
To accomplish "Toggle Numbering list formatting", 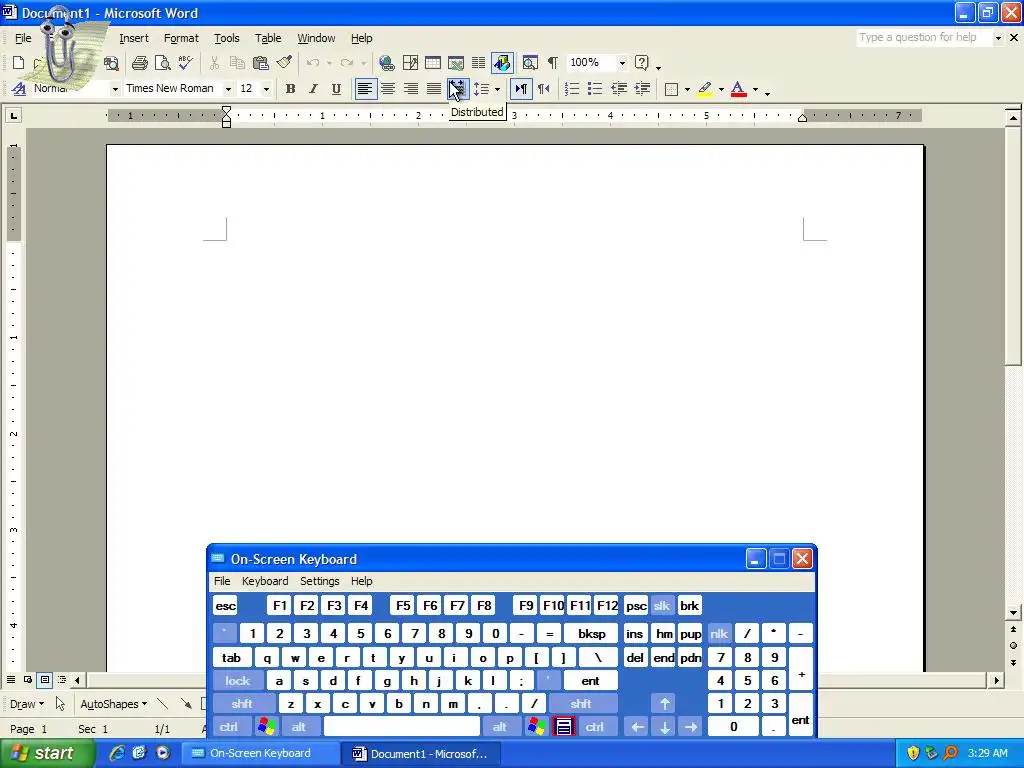I will tap(572, 89).
